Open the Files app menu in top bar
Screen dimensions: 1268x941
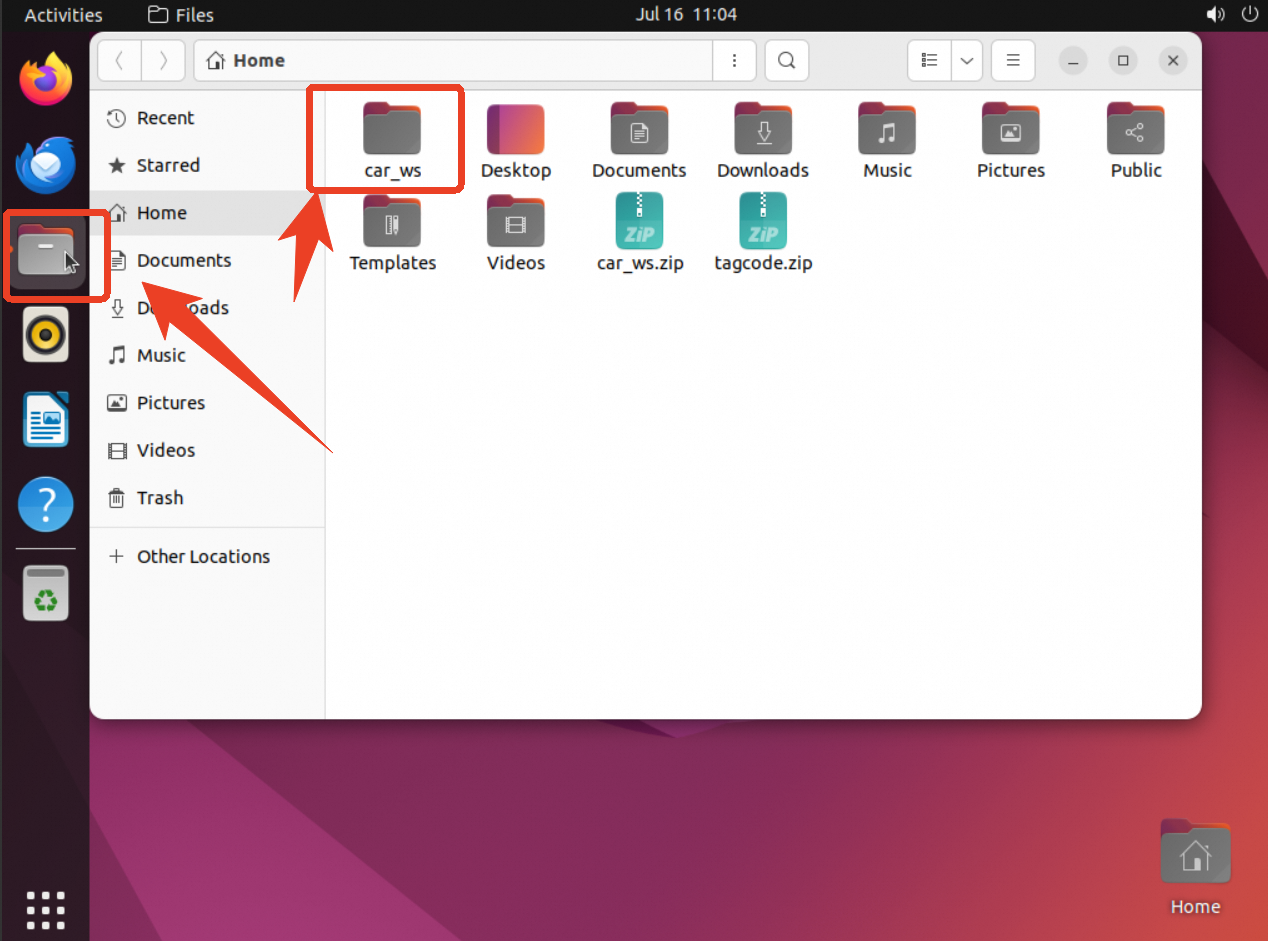click(181, 15)
